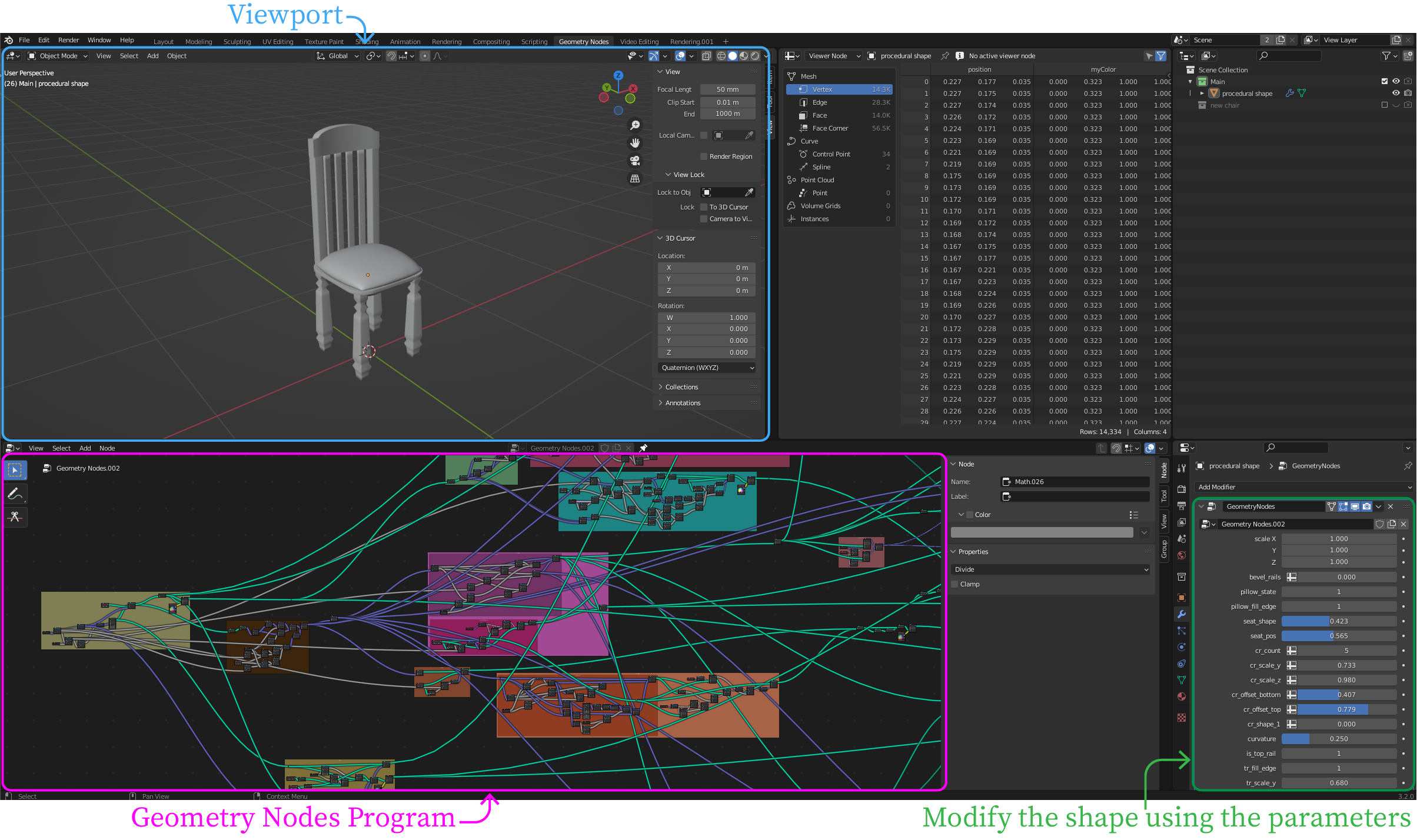
Task: Switch to orthographic grid view icon
Action: coord(635,178)
